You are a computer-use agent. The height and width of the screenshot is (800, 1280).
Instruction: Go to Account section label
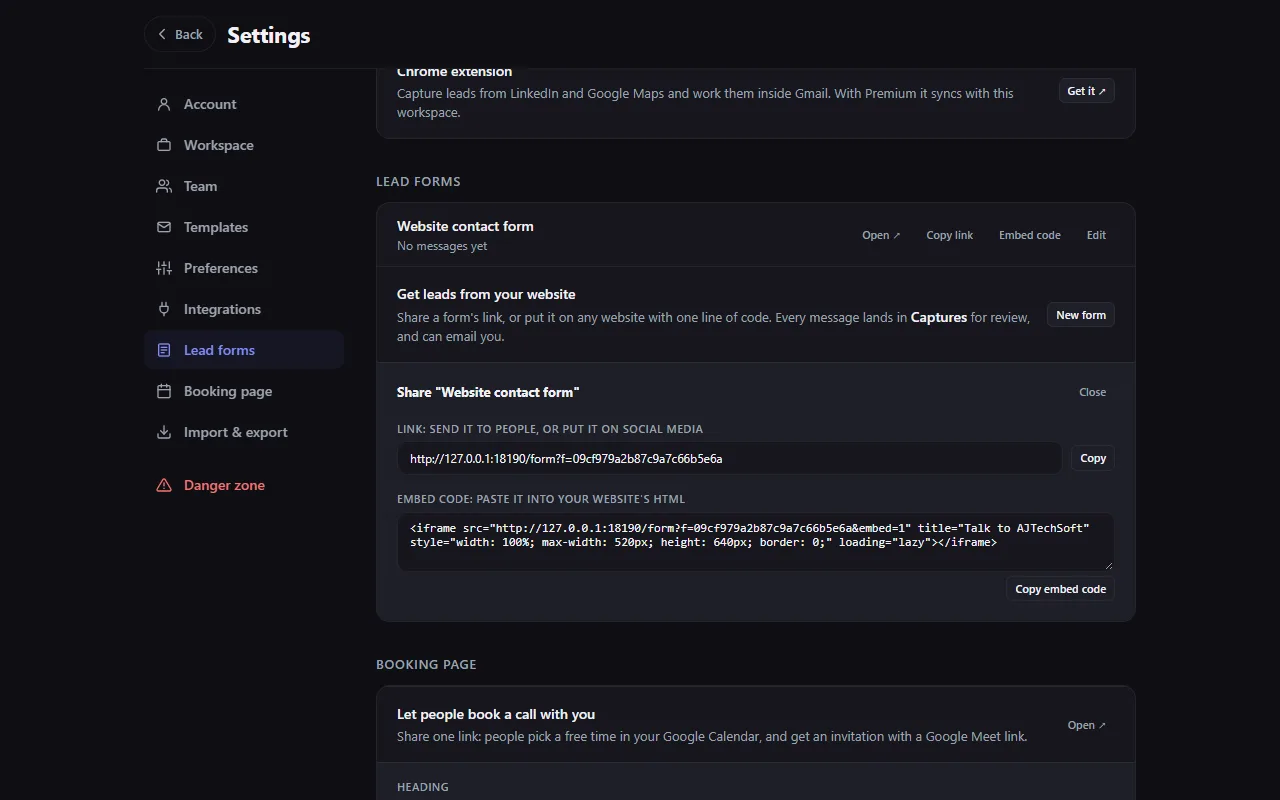click(210, 104)
